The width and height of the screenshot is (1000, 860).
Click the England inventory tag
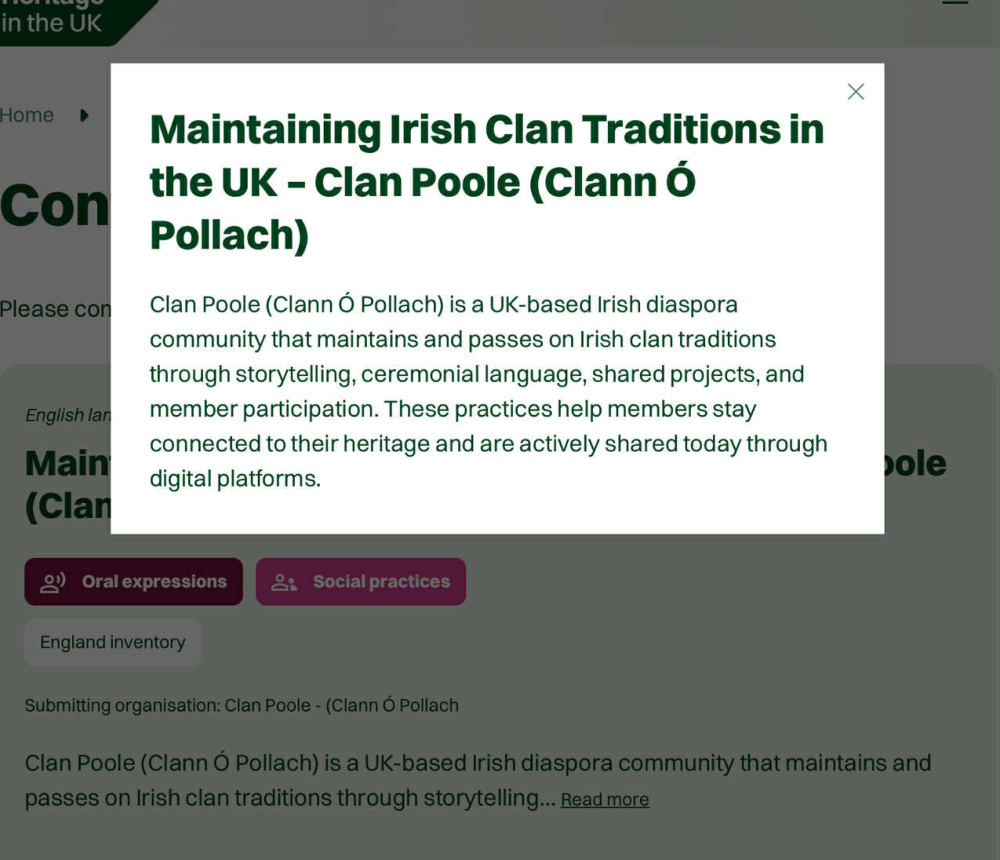tap(113, 643)
